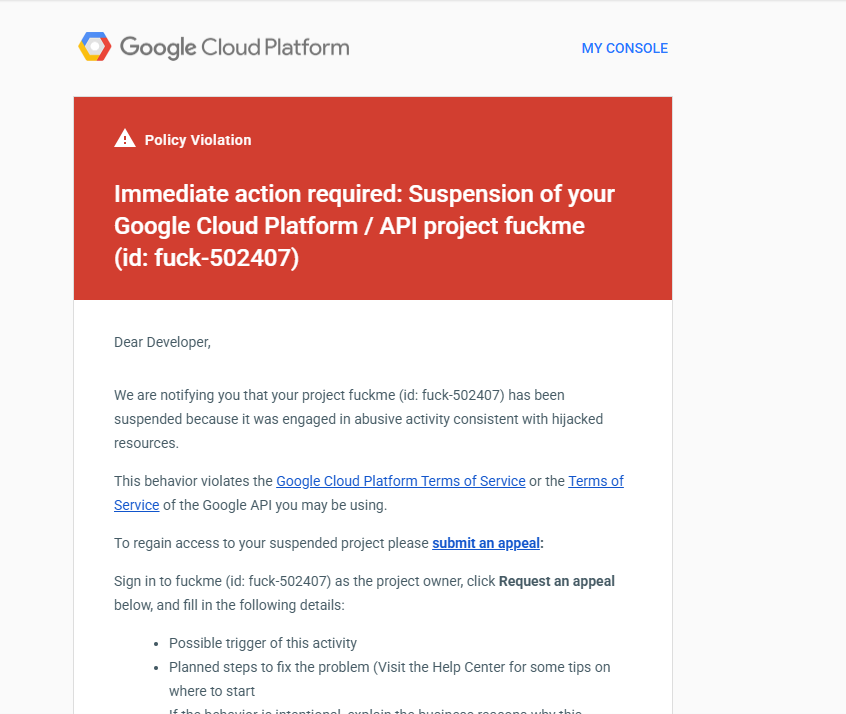Click the white warning triangle icon
The width and height of the screenshot is (846, 714).
[x=125, y=138]
